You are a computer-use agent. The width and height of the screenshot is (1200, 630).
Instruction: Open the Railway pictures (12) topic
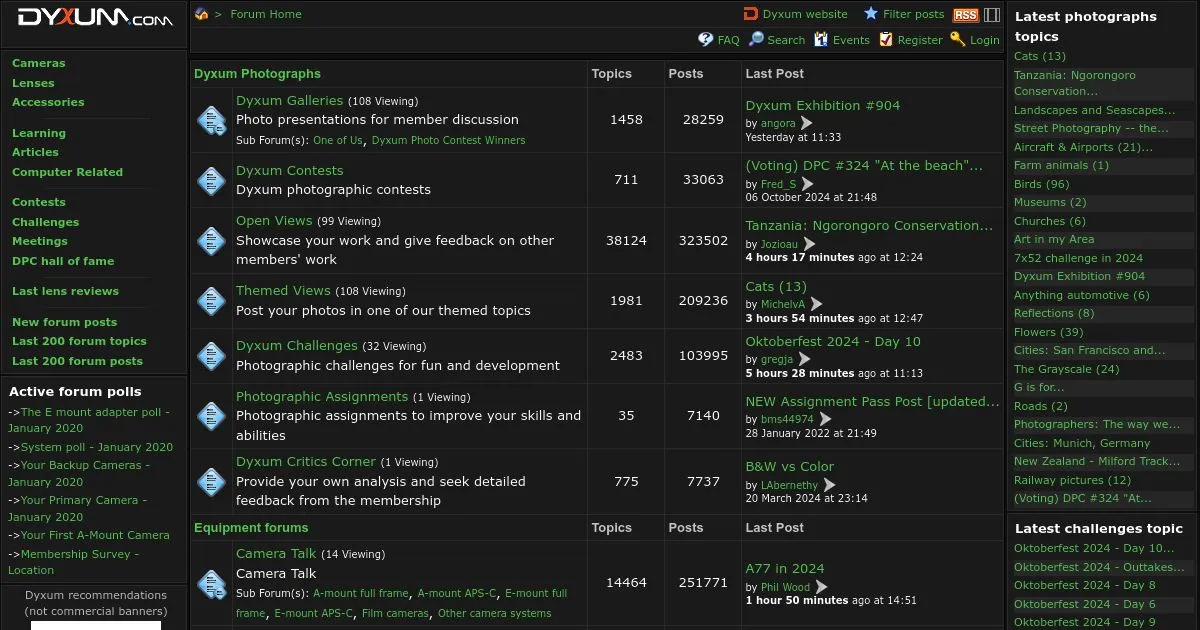[x=1072, y=480]
